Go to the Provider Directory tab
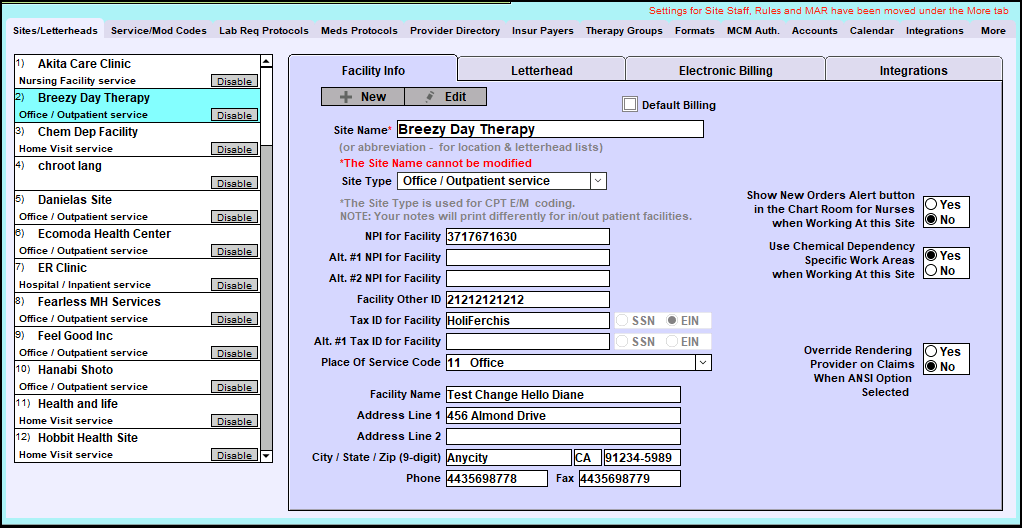 [x=455, y=31]
